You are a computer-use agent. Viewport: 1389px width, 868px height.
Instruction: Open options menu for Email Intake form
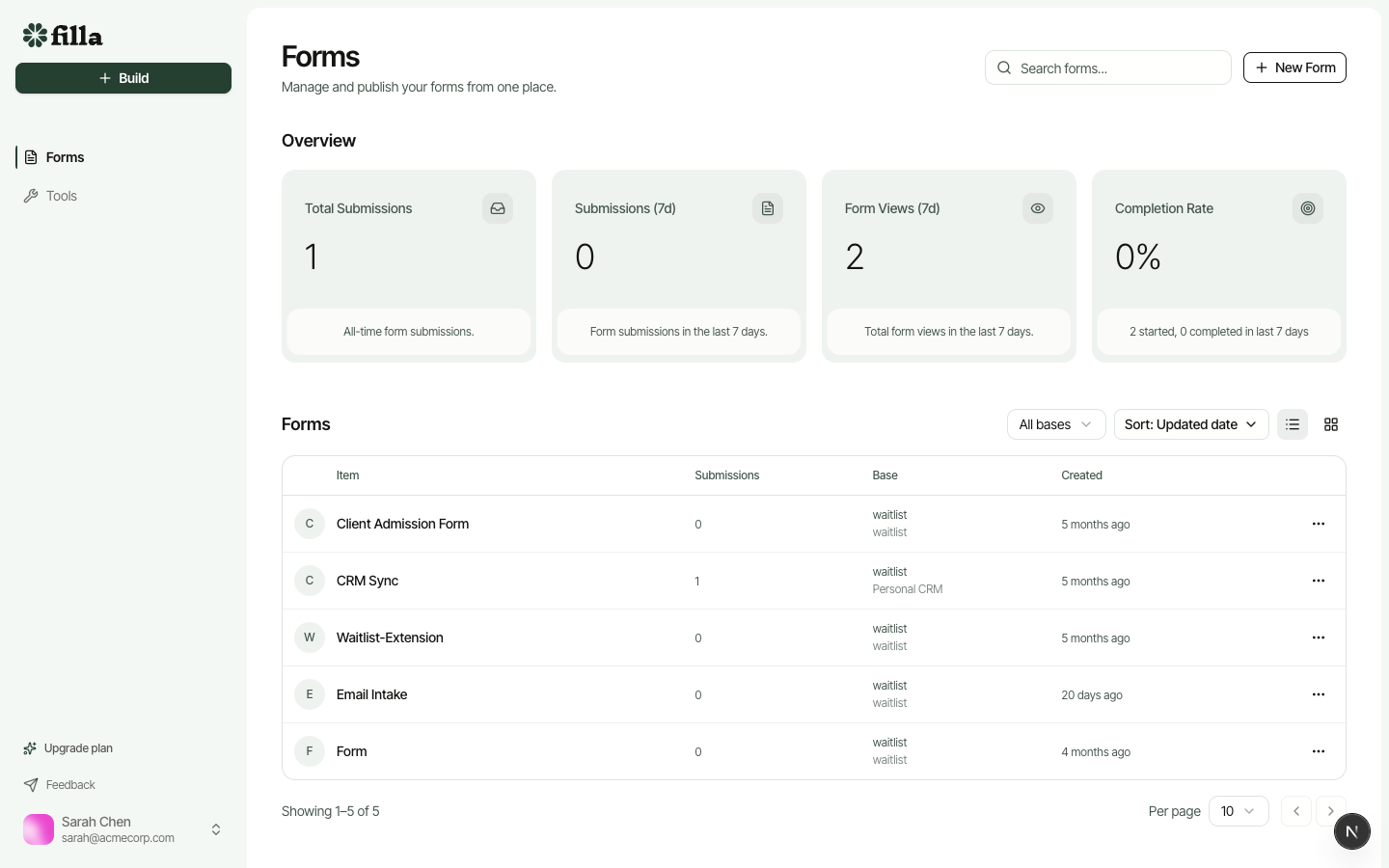(1319, 694)
